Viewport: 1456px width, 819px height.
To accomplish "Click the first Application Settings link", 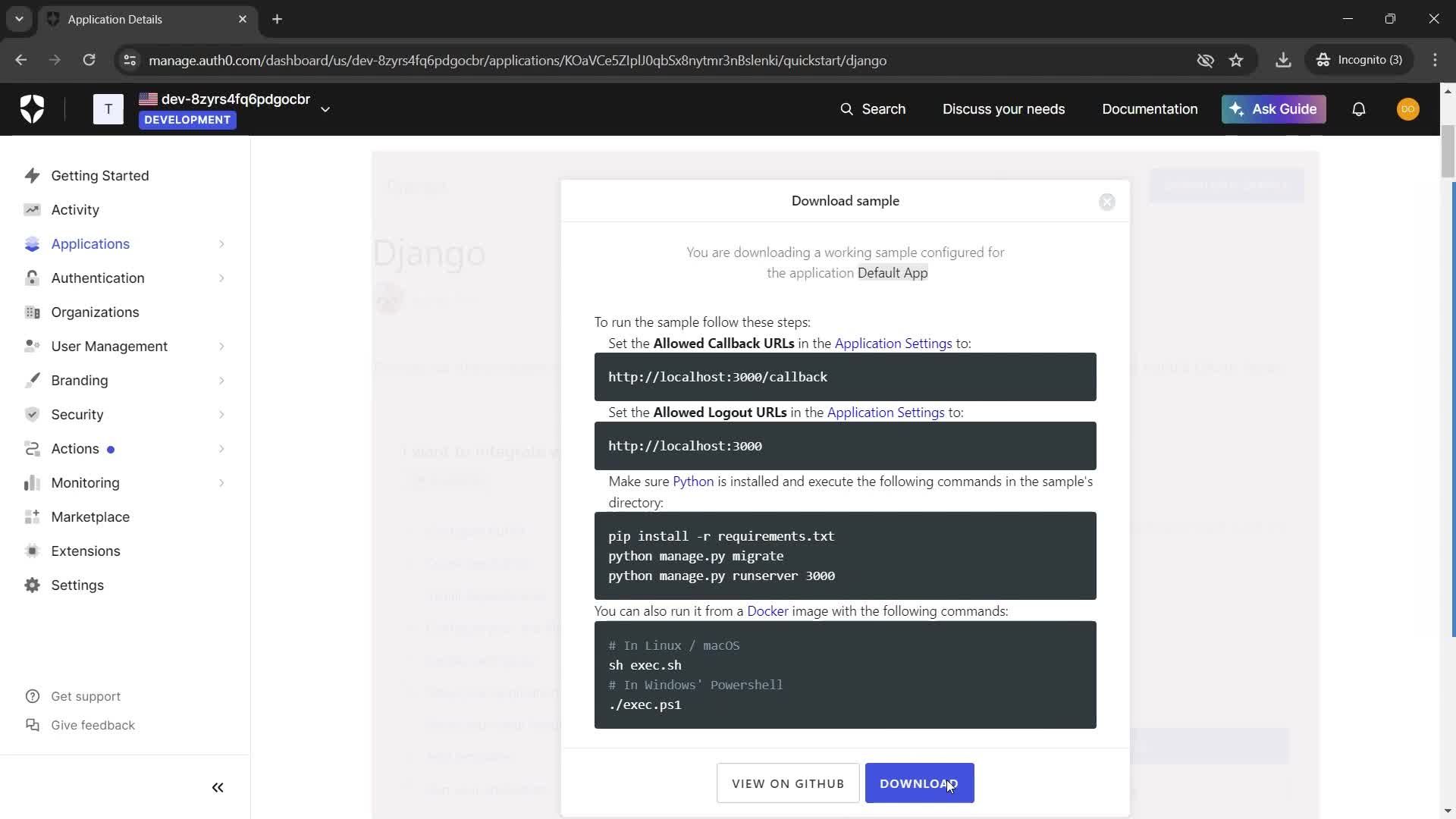I will [893, 344].
